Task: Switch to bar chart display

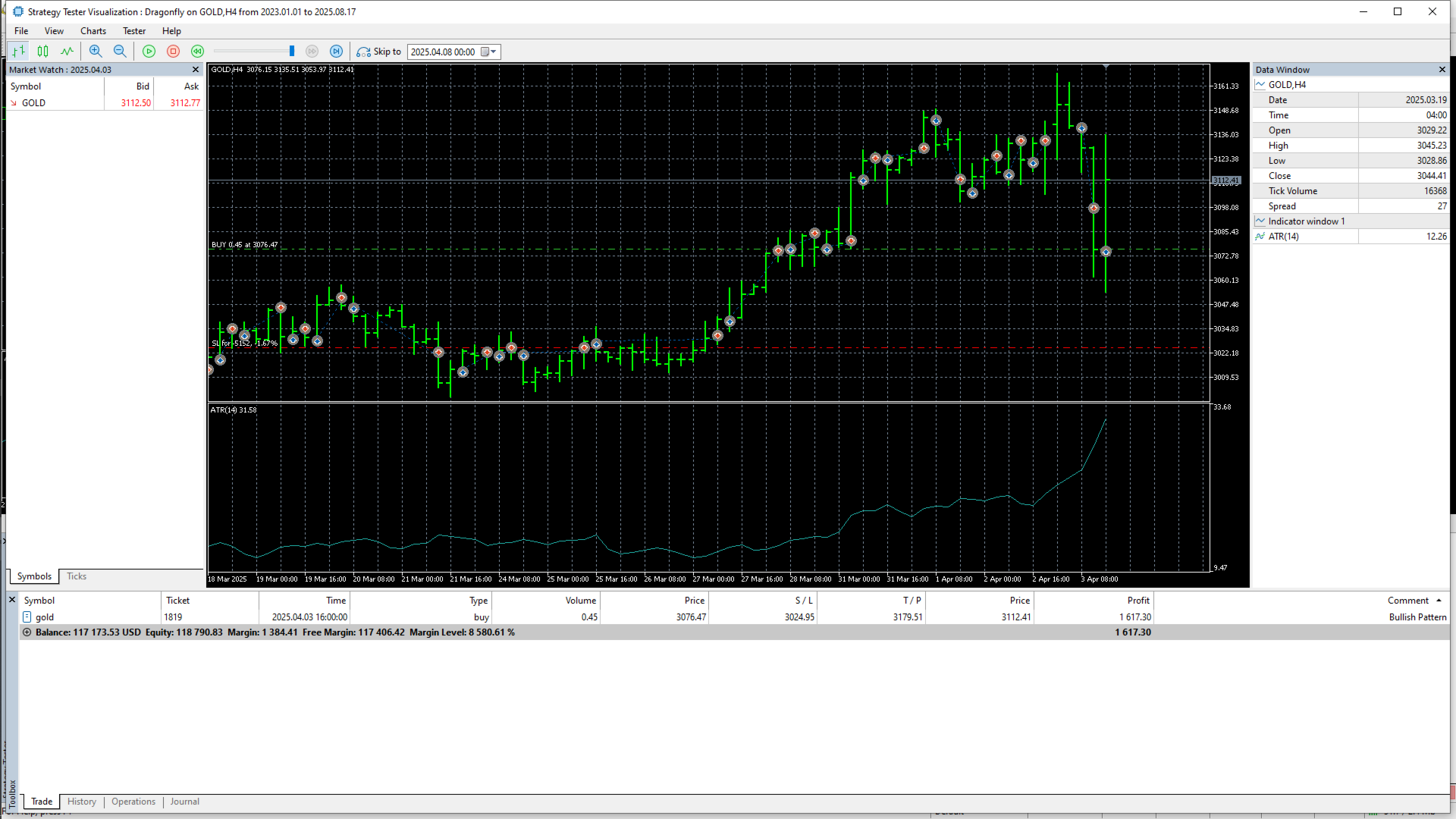Action: [x=19, y=52]
